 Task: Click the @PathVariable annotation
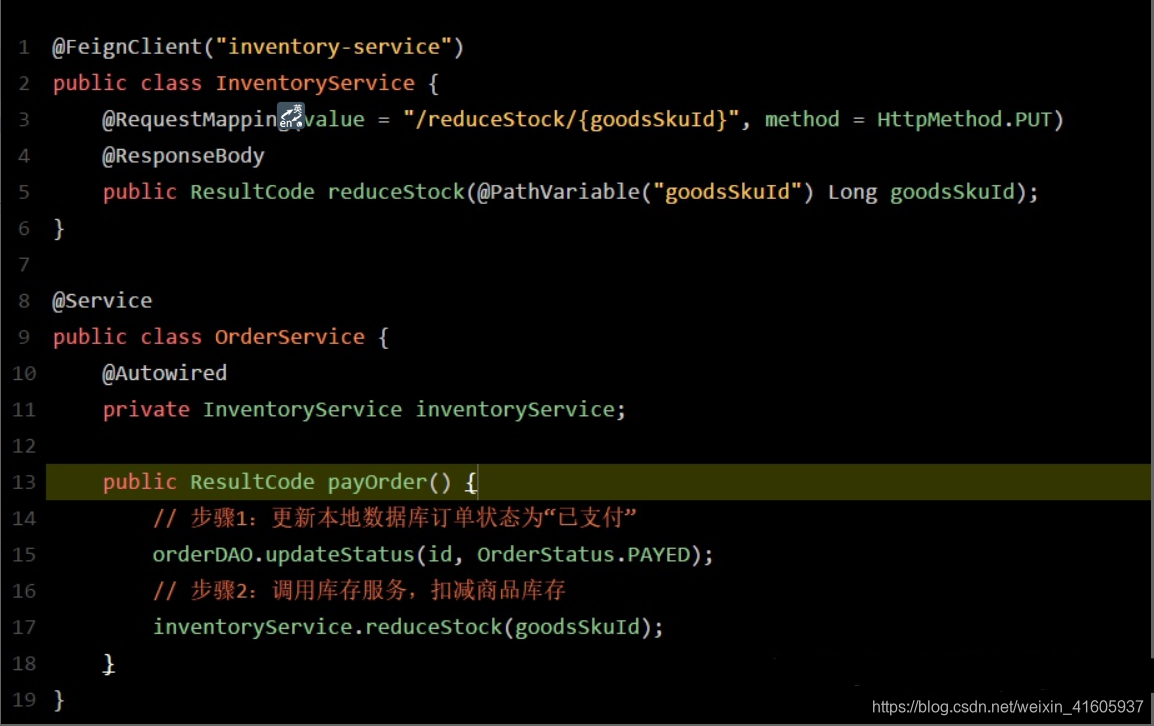click(x=559, y=192)
